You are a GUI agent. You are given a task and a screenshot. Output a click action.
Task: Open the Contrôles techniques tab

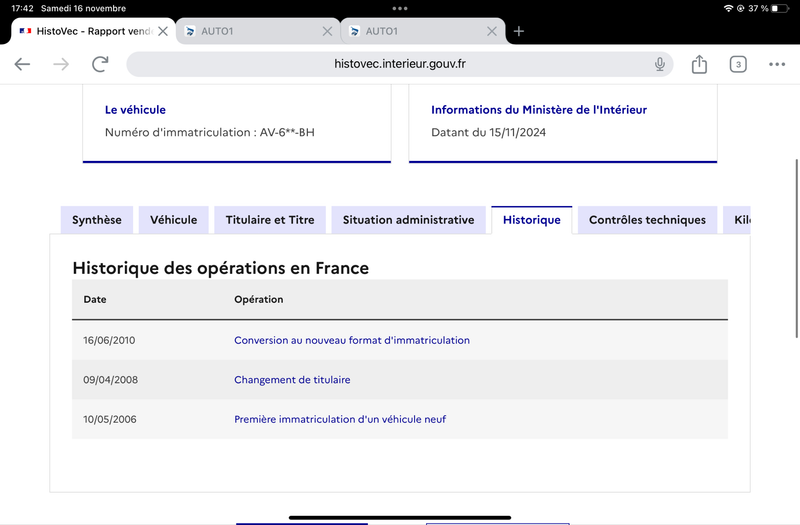click(647, 220)
